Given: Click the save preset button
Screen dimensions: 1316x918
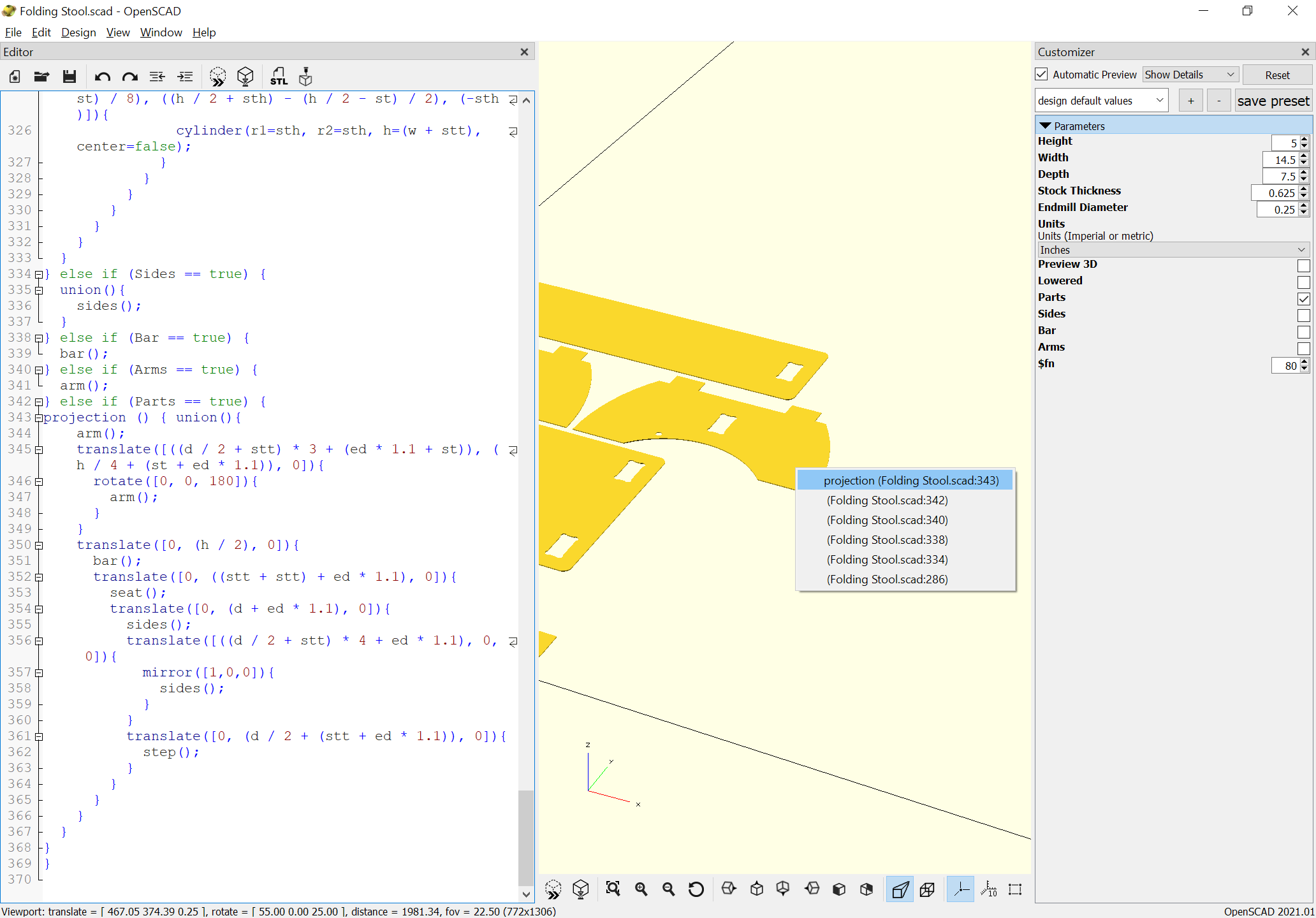Looking at the screenshot, I should click(x=1273, y=101).
